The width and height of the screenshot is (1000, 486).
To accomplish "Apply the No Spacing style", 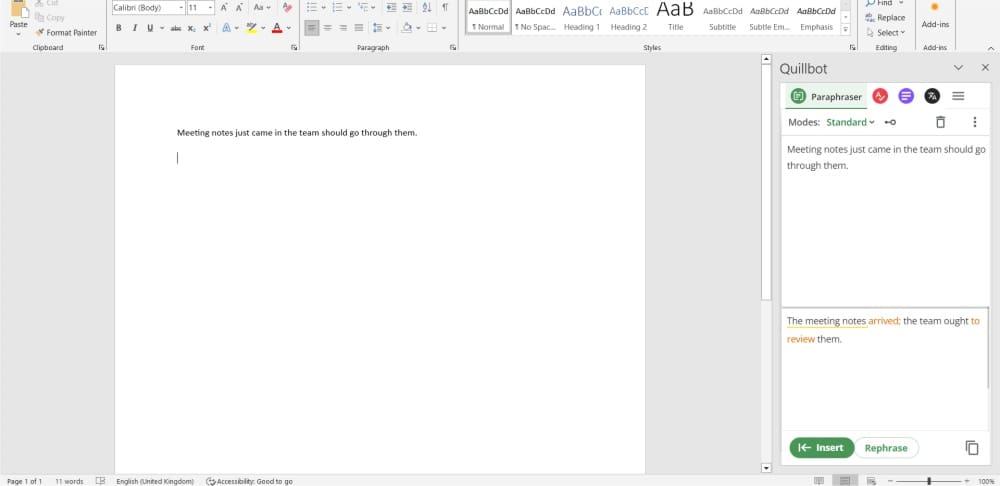I will point(535,18).
